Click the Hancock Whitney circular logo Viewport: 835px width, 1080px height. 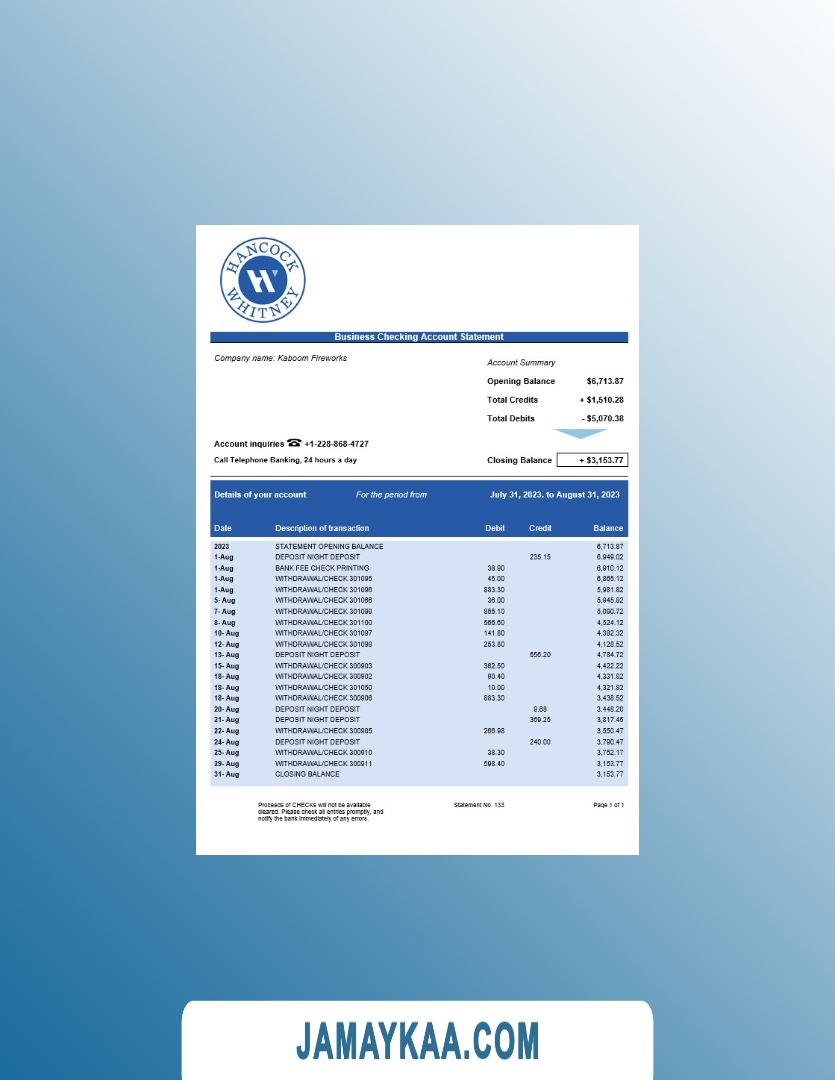262,279
